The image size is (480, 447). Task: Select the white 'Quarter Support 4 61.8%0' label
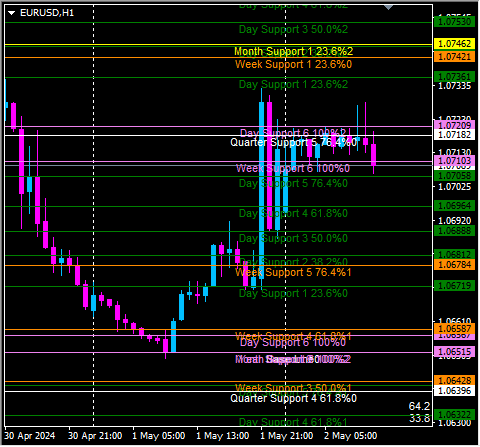click(x=293, y=398)
